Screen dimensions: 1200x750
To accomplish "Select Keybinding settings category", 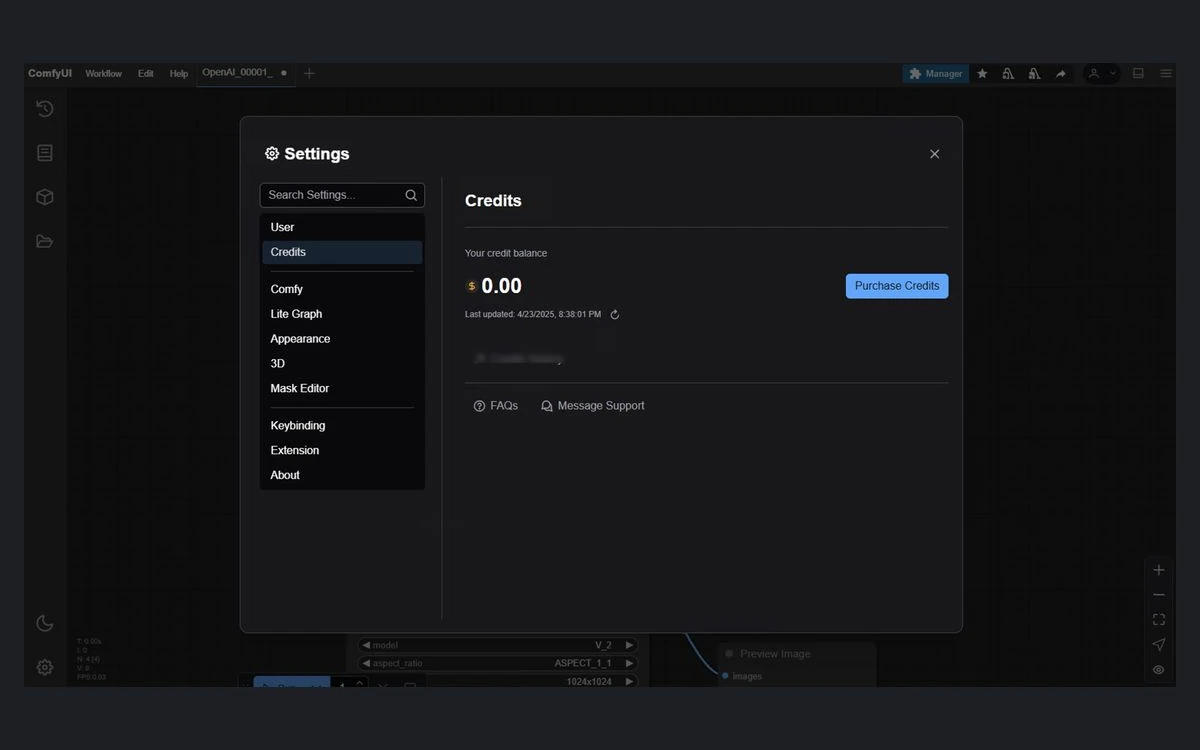I will click(x=342, y=426).
